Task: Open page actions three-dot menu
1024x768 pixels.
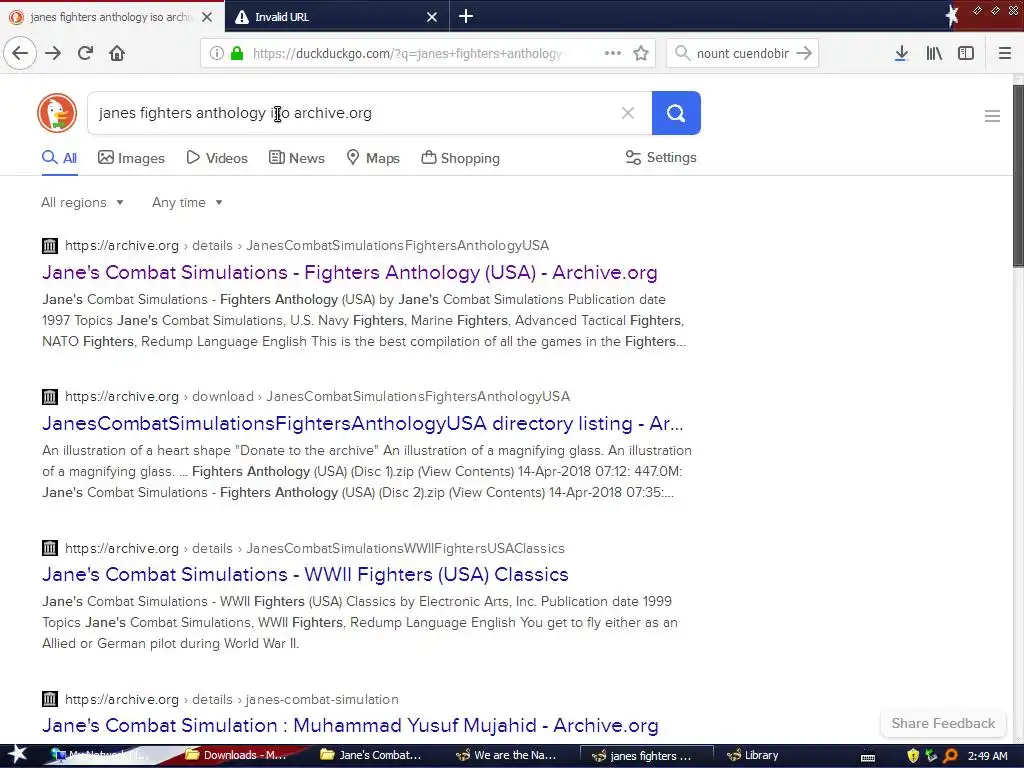Action: click(613, 53)
